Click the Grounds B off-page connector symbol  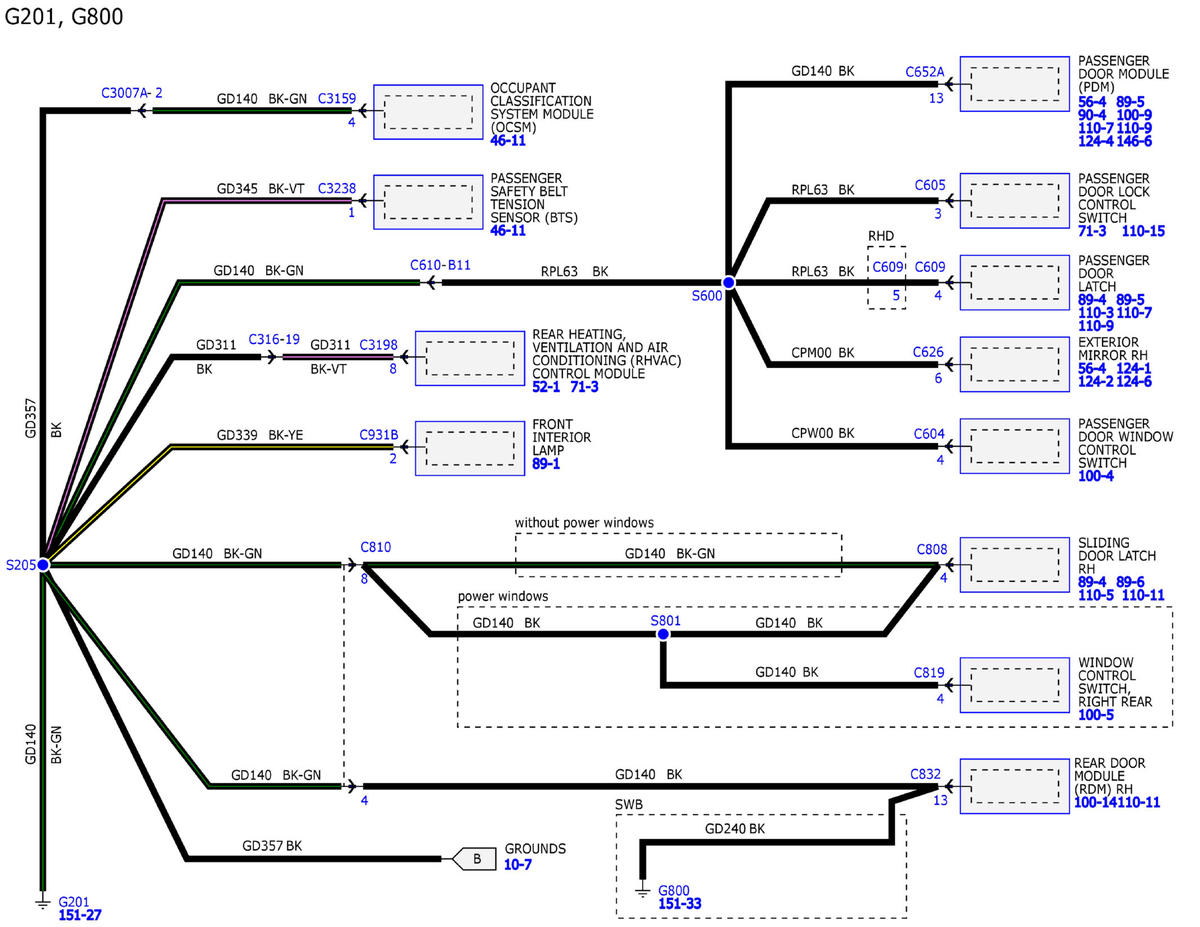pos(475,857)
